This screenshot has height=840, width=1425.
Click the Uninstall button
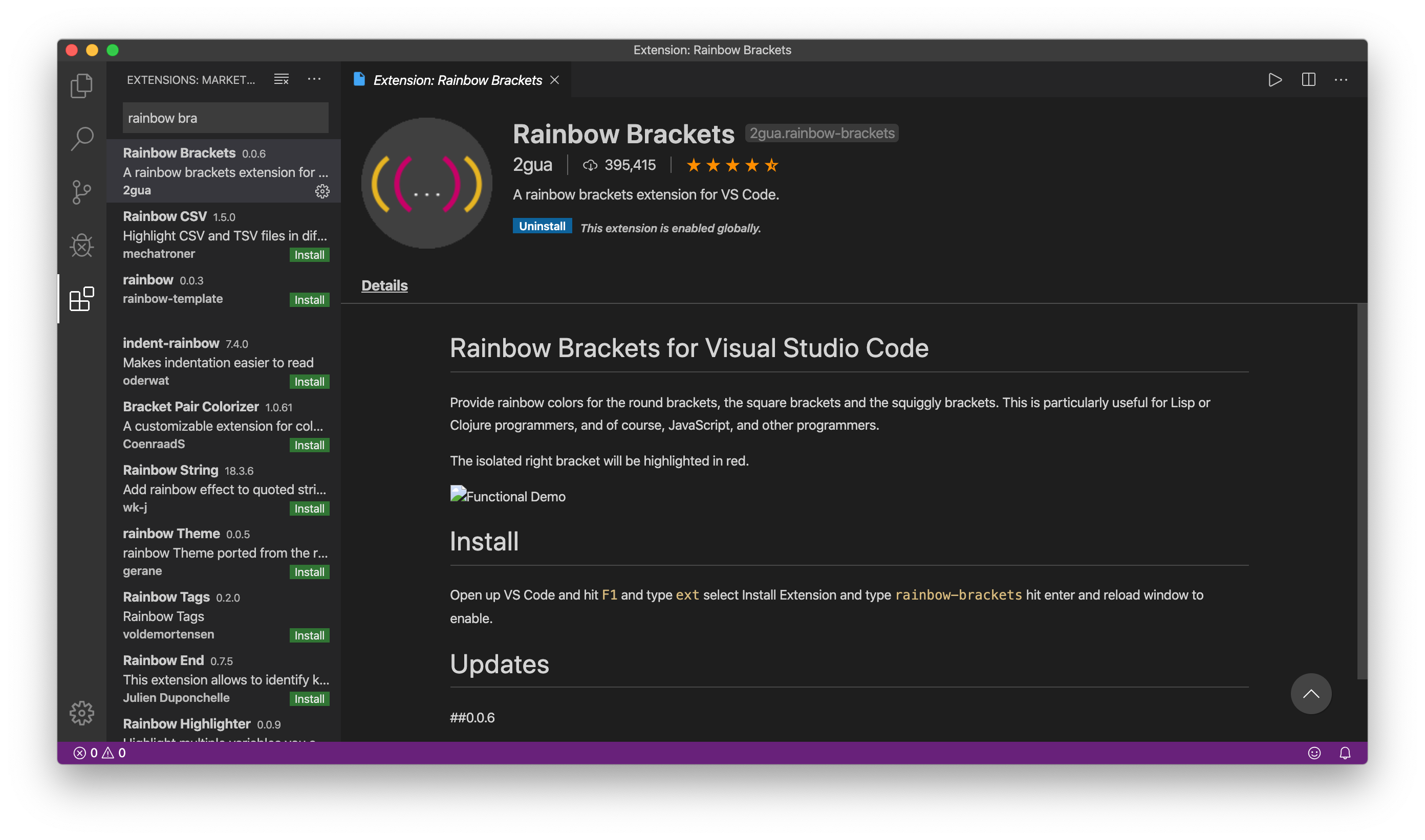[x=542, y=226]
